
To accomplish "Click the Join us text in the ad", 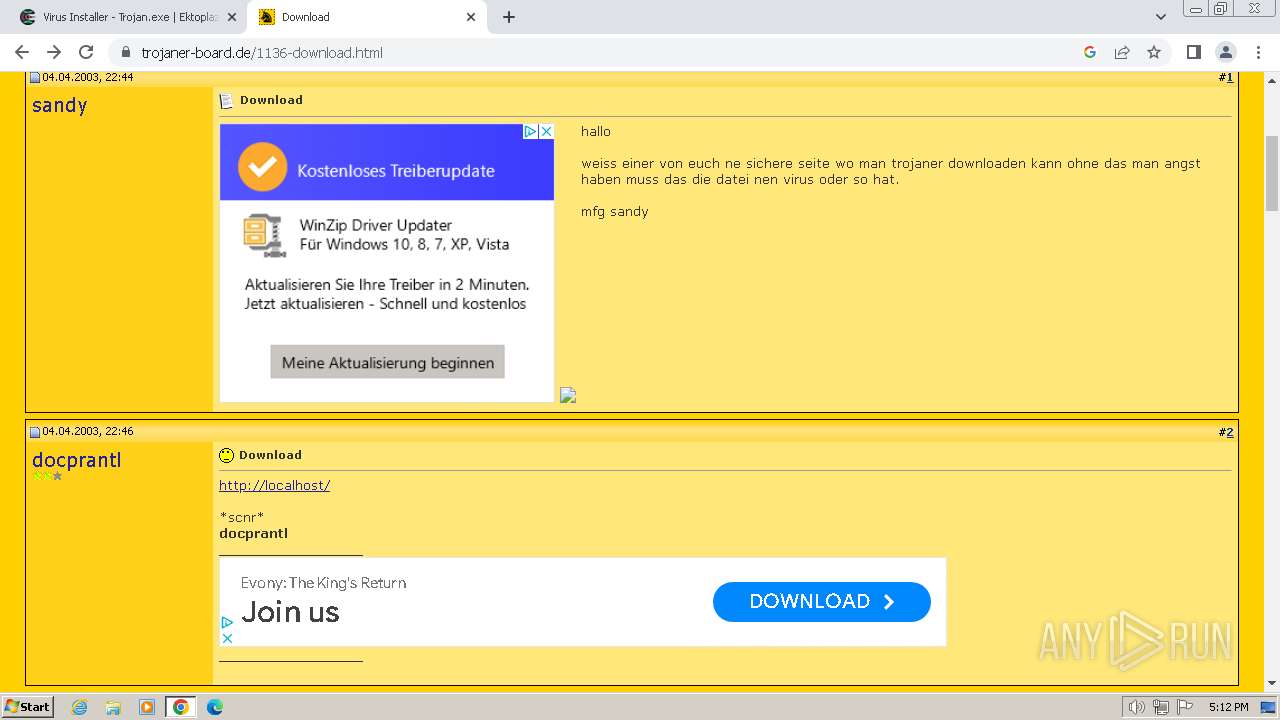I will (290, 612).
